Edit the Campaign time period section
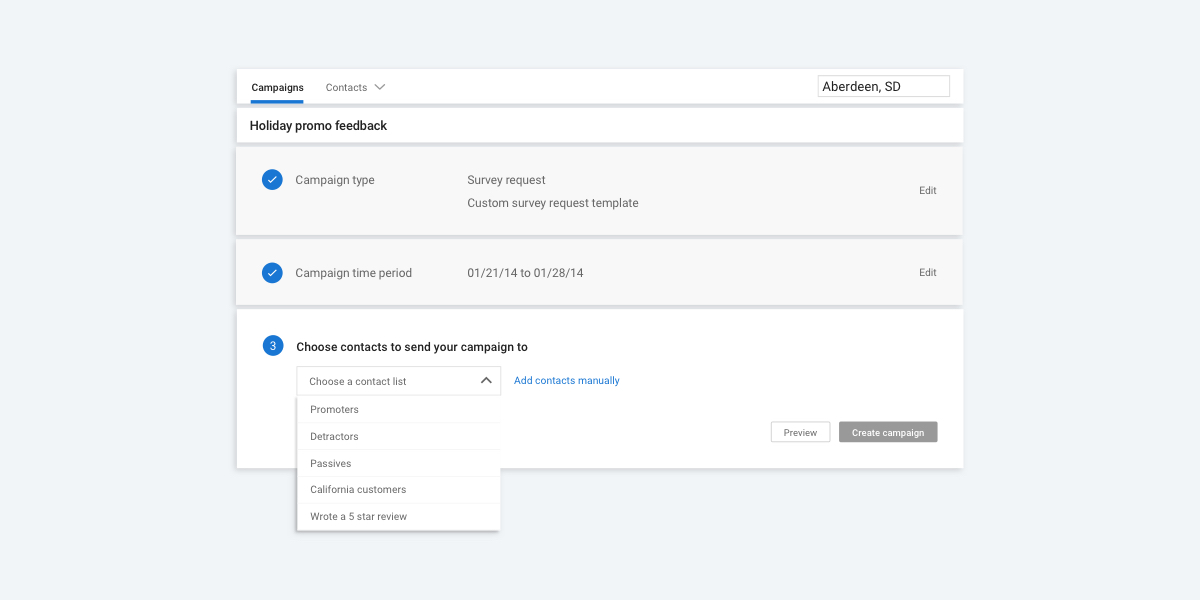This screenshot has width=1200, height=600. (x=928, y=272)
